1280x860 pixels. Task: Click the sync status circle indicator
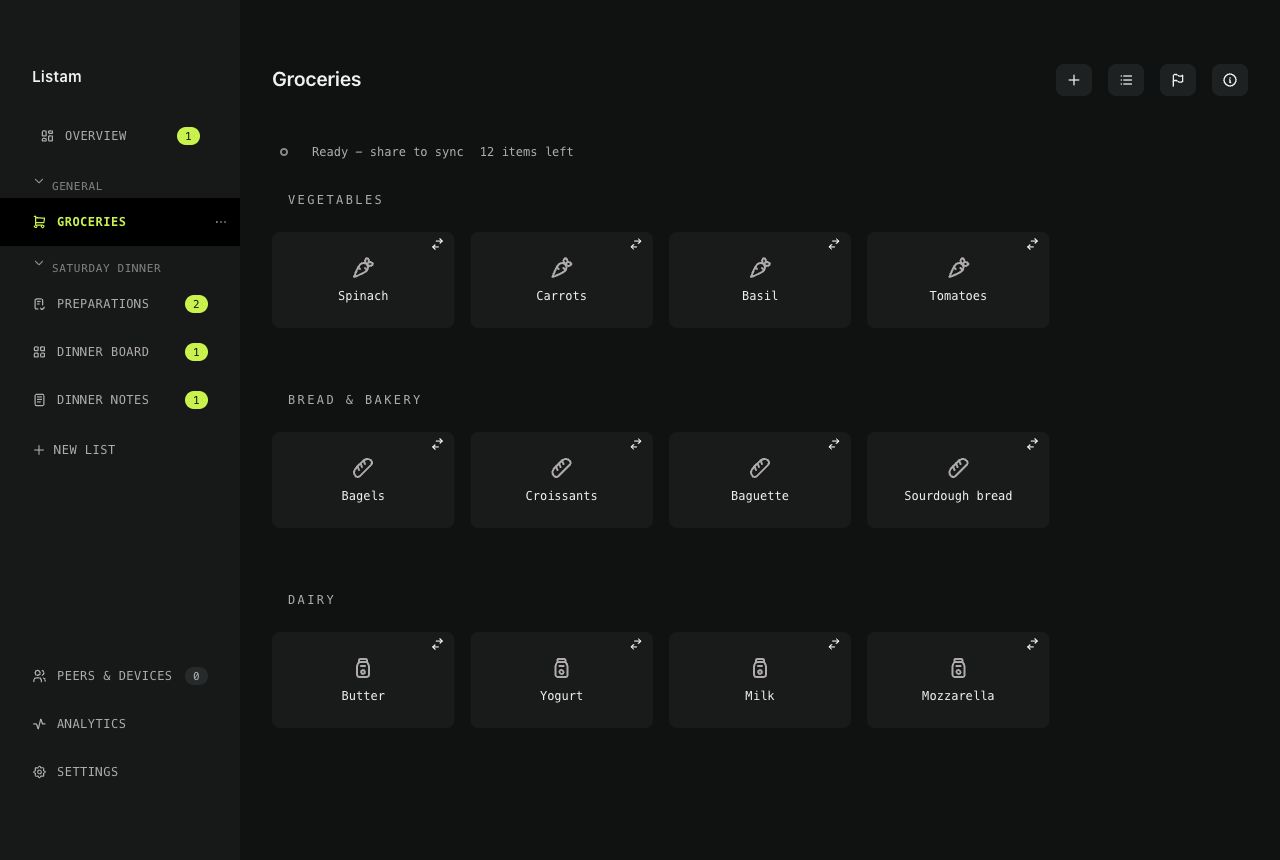pyautogui.click(x=284, y=152)
